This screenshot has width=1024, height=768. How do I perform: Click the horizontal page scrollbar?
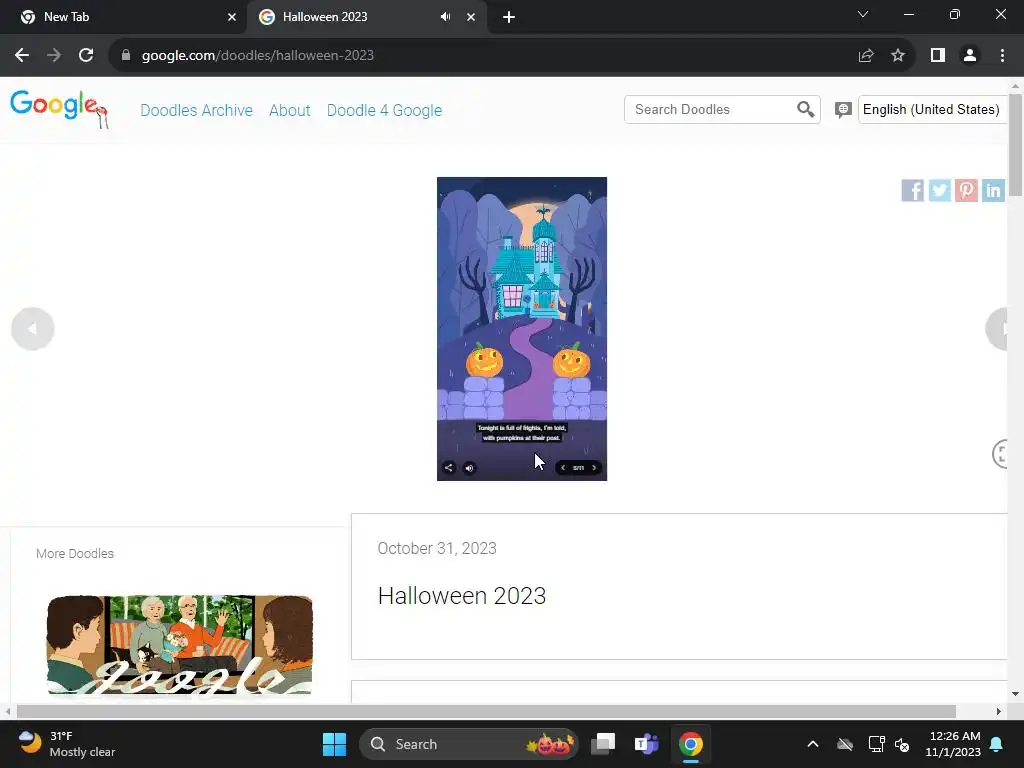click(486, 711)
